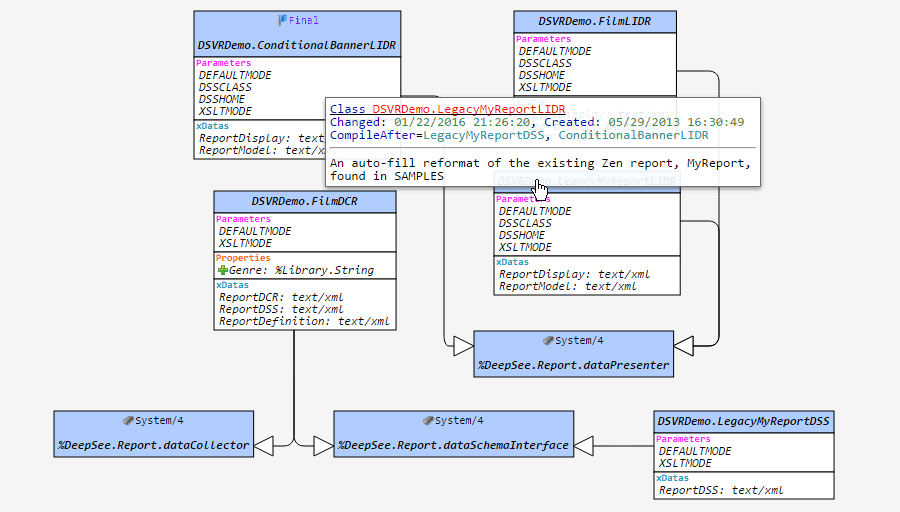Click the %DeepSee.Report.dataSchemaInterface class name
Viewport: 900px width, 512px height.
453,446
